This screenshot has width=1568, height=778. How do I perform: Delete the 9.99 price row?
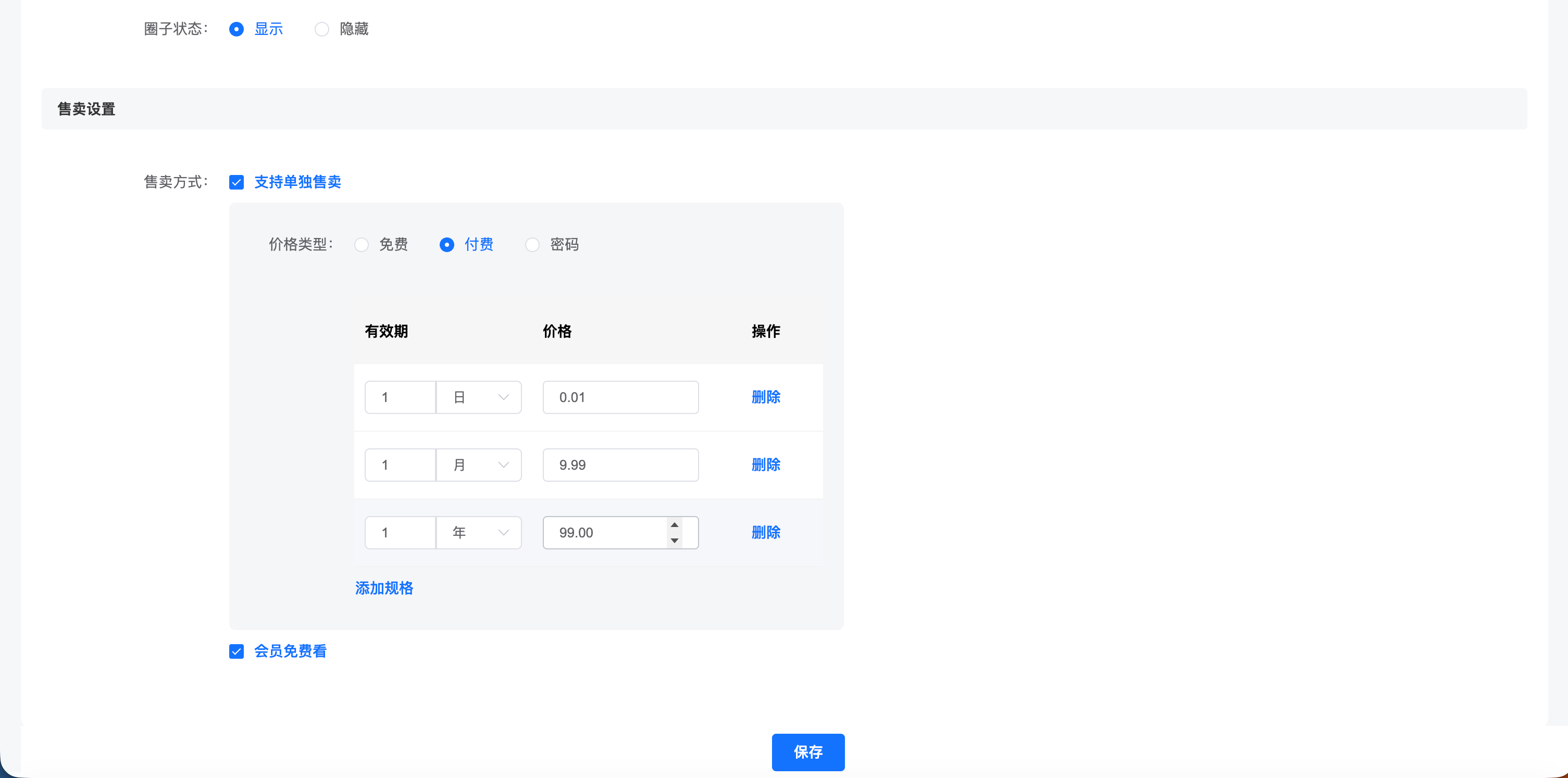click(766, 465)
